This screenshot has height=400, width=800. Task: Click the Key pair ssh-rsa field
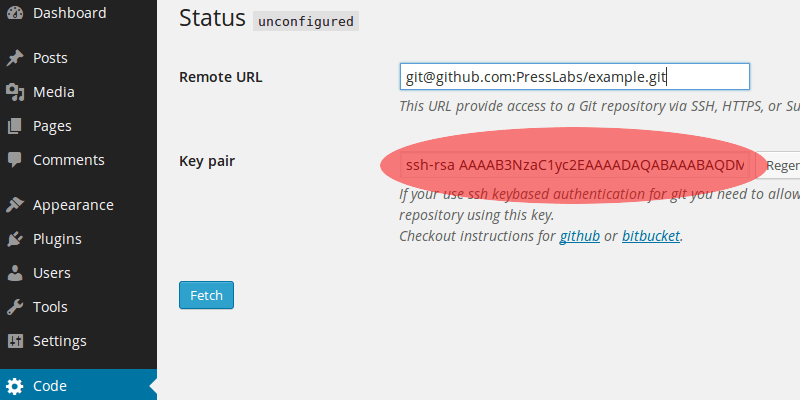click(x=574, y=165)
